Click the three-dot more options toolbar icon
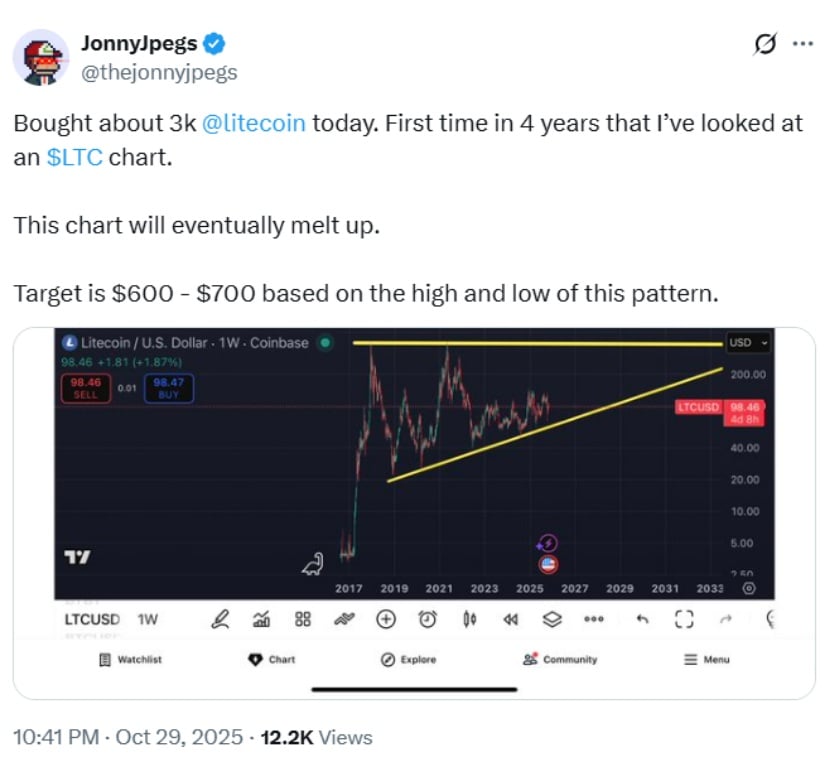 594,619
